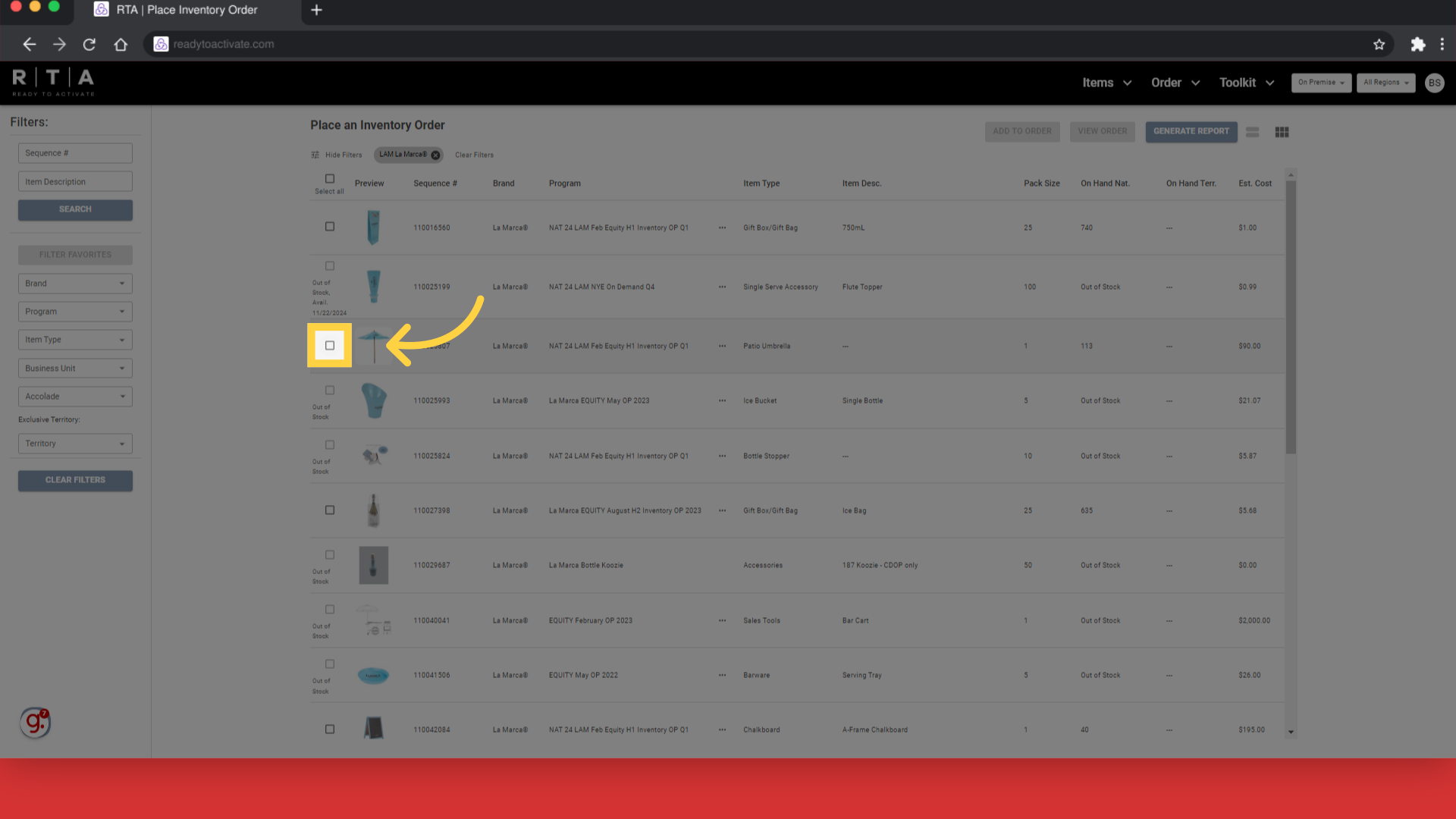Check the box for Bar Cart row
Screen dimensions: 1456x819
[330, 610]
